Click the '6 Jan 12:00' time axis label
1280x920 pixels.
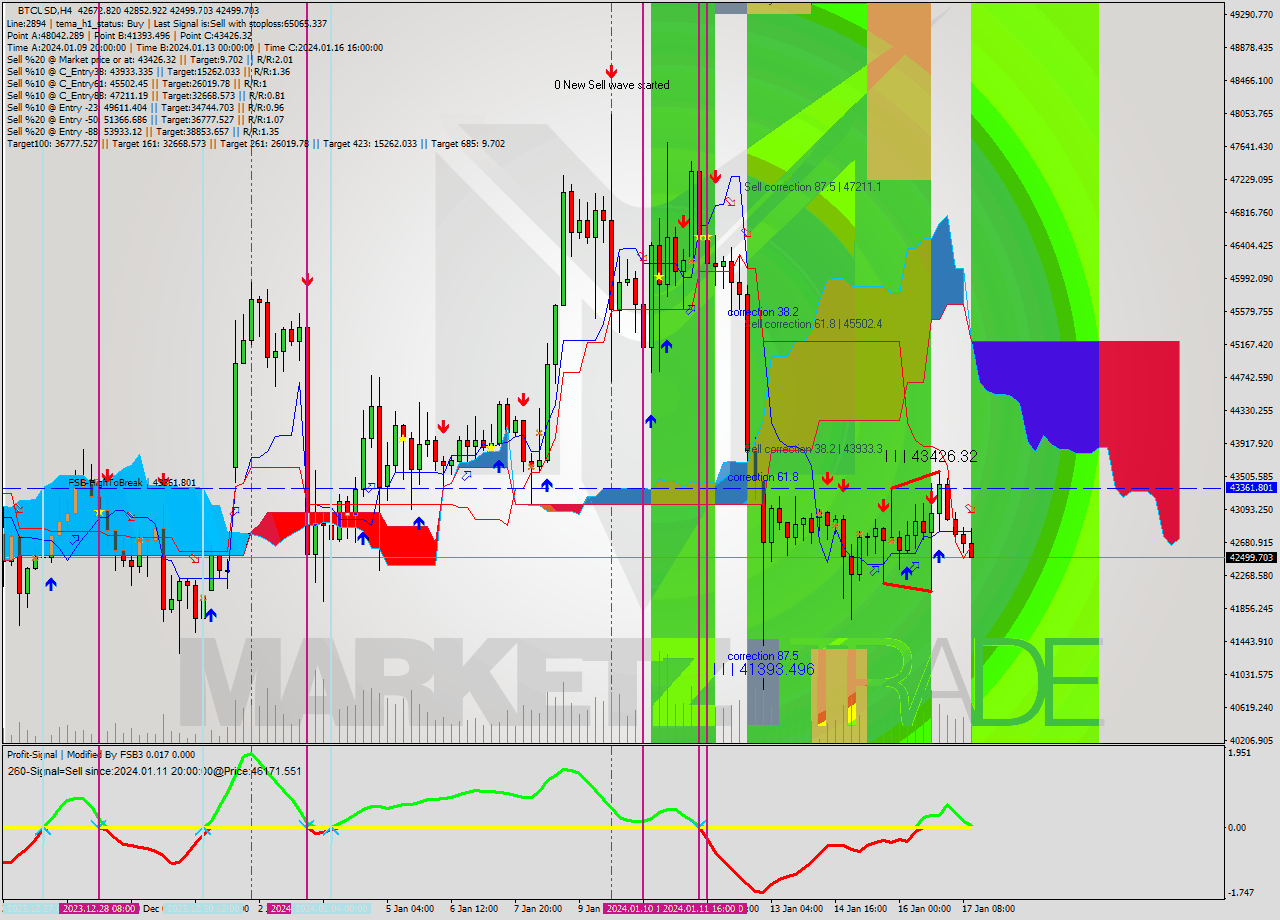[474, 908]
